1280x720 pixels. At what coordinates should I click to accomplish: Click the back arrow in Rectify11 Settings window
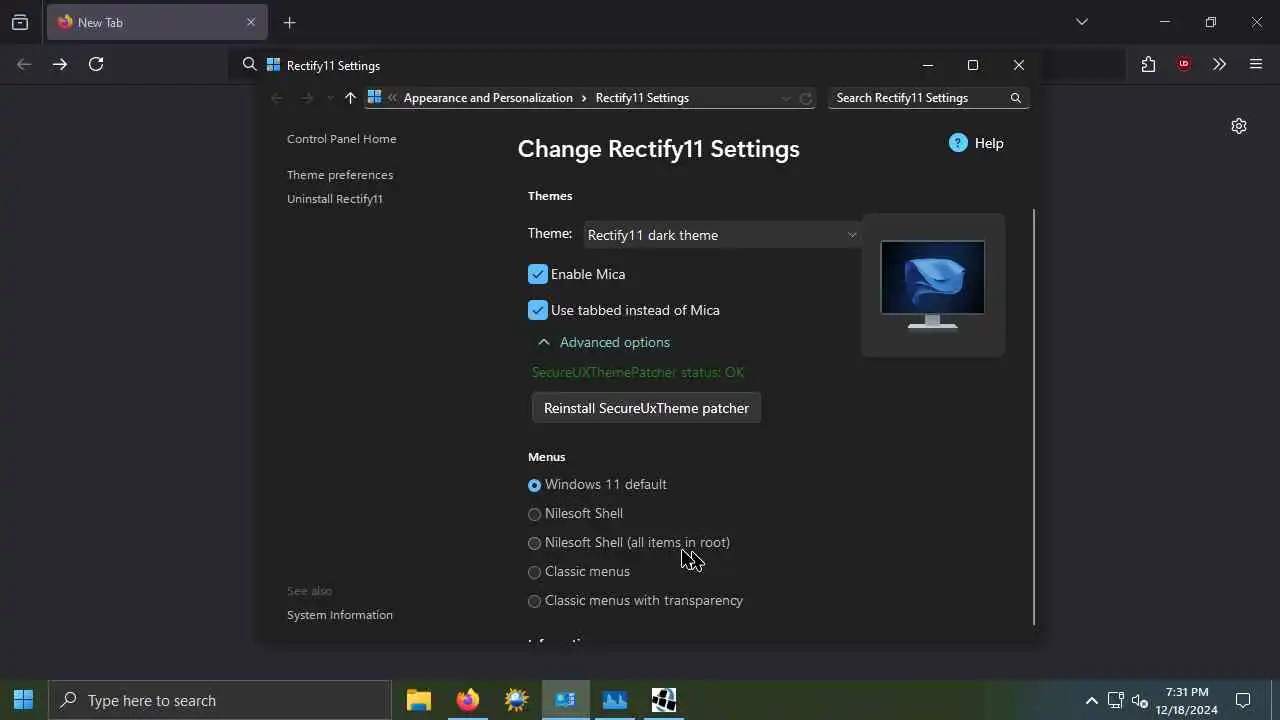(x=278, y=98)
